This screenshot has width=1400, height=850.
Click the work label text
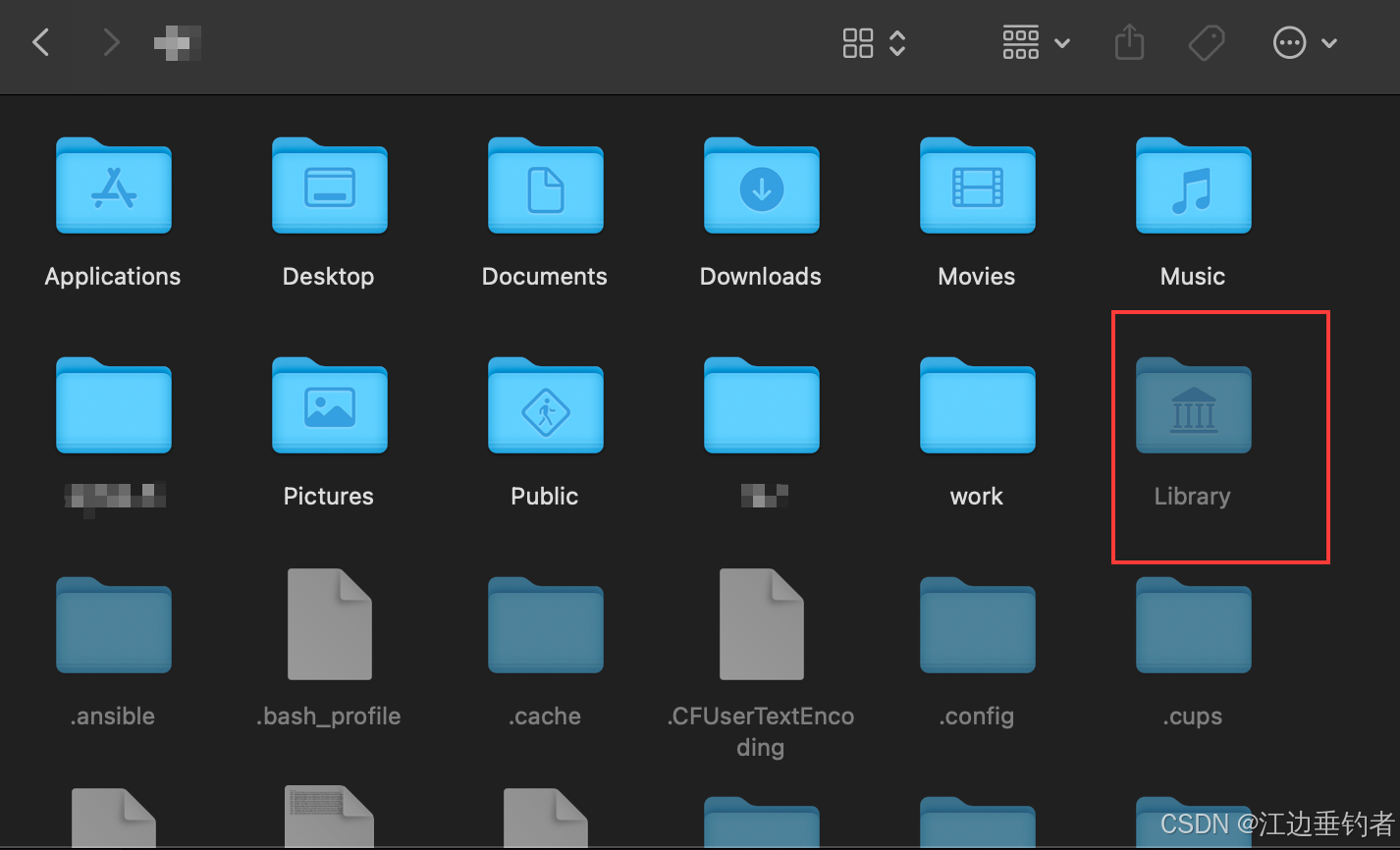(977, 497)
